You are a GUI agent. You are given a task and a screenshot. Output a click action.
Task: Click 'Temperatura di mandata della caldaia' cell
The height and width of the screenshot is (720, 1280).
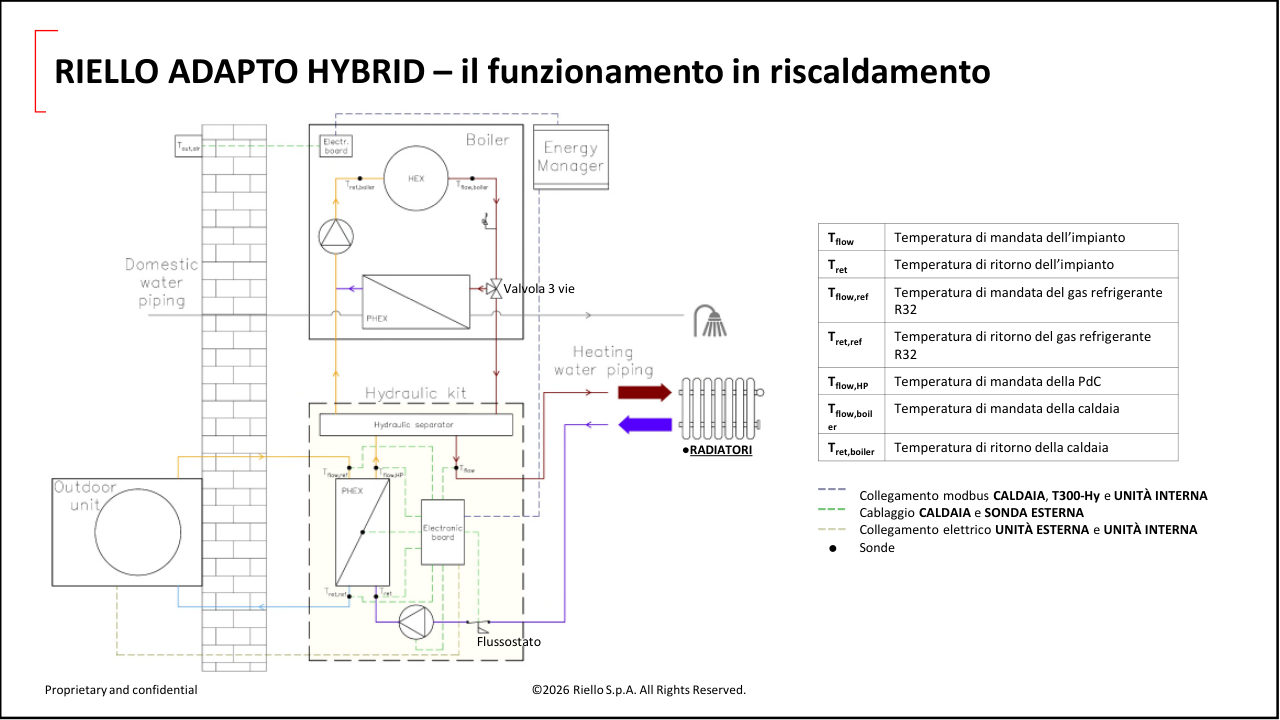click(1031, 414)
